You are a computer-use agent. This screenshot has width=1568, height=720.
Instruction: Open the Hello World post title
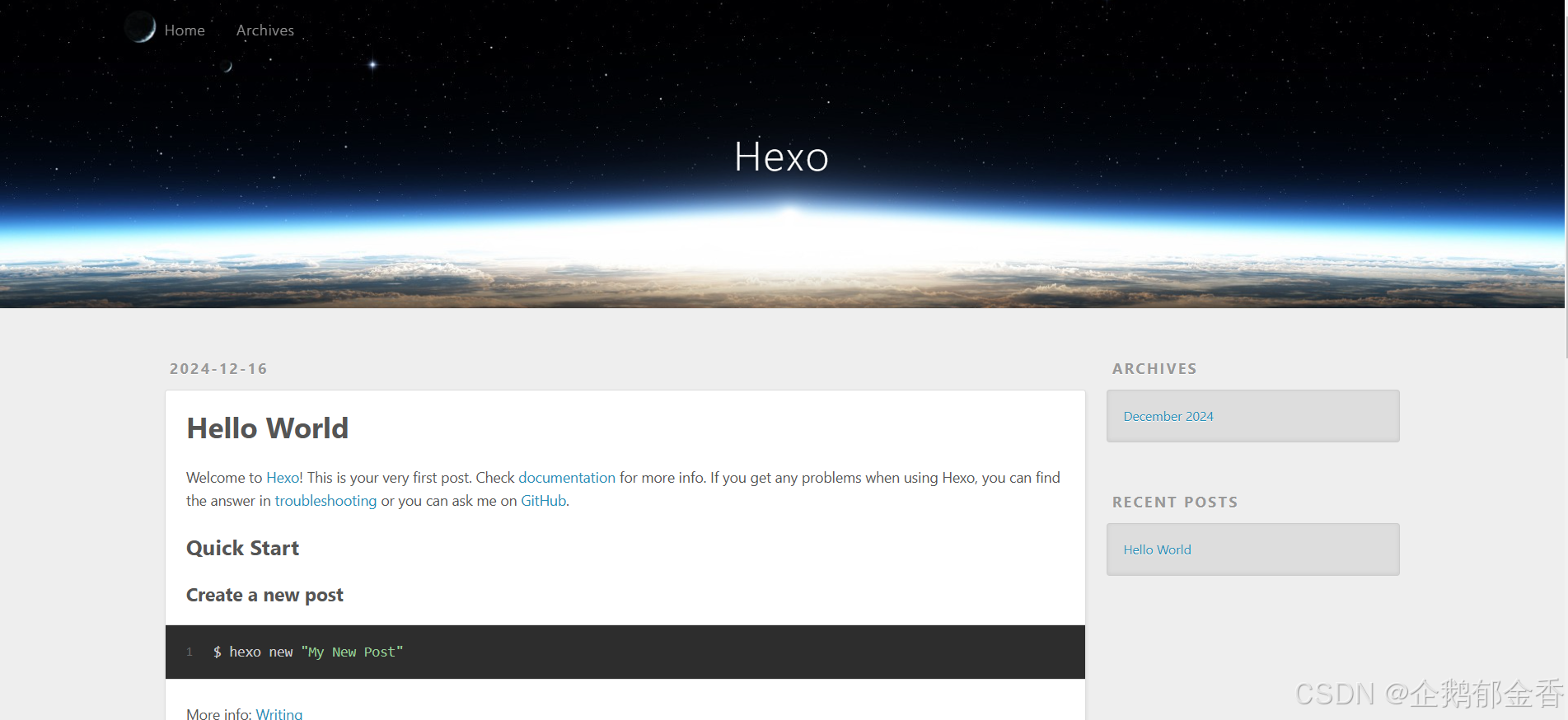(268, 428)
